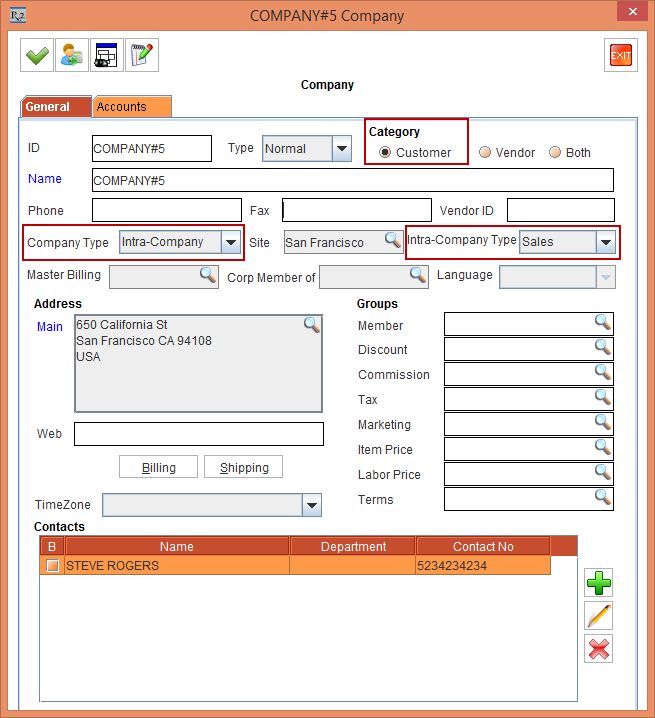Image resolution: width=655 pixels, height=718 pixels.
Task: Click into the ID field COMPANY#5
Action: coord(152,148)
